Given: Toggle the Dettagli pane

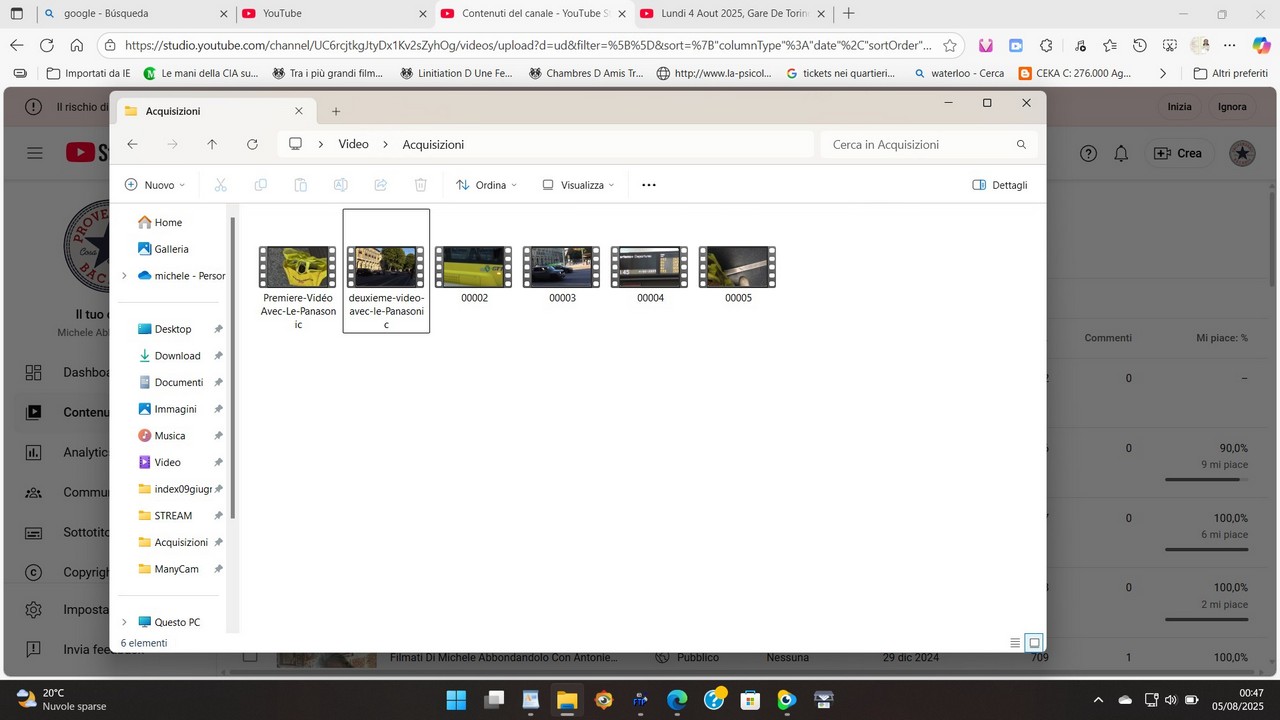Looking at the screenshot, I should (1000, 185).
